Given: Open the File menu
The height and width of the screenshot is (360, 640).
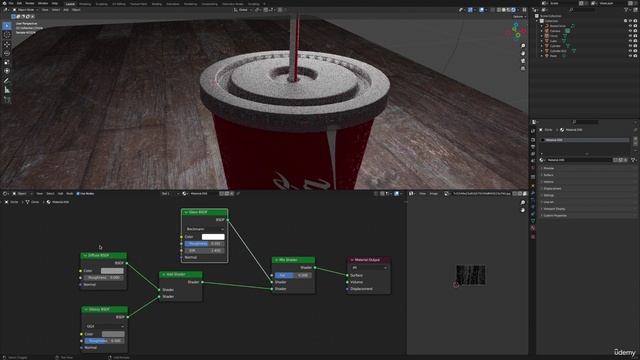Looking at the screenshot, I should [x=11, y=3].
